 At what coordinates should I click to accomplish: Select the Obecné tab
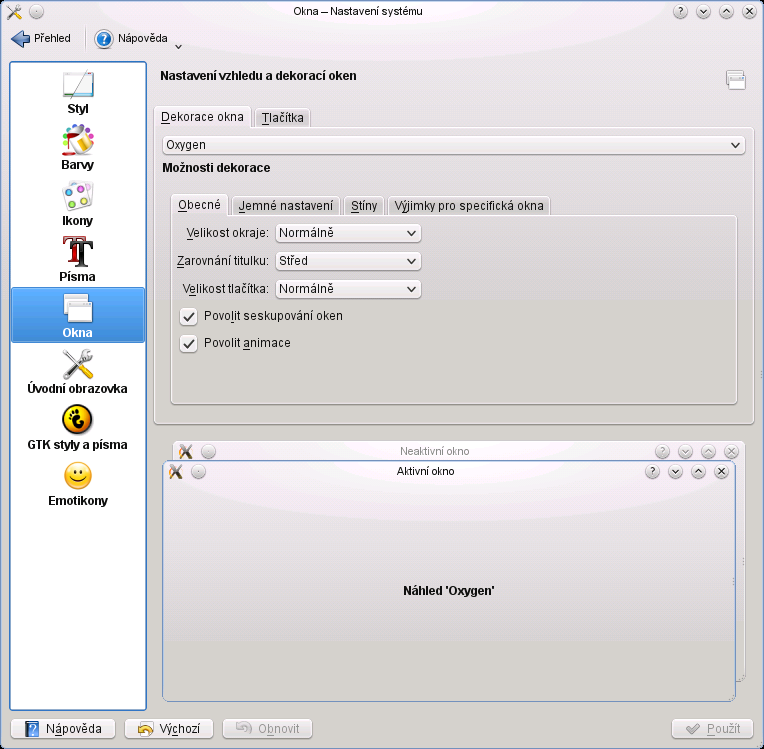pyautogui.click(x=199, y=205)
